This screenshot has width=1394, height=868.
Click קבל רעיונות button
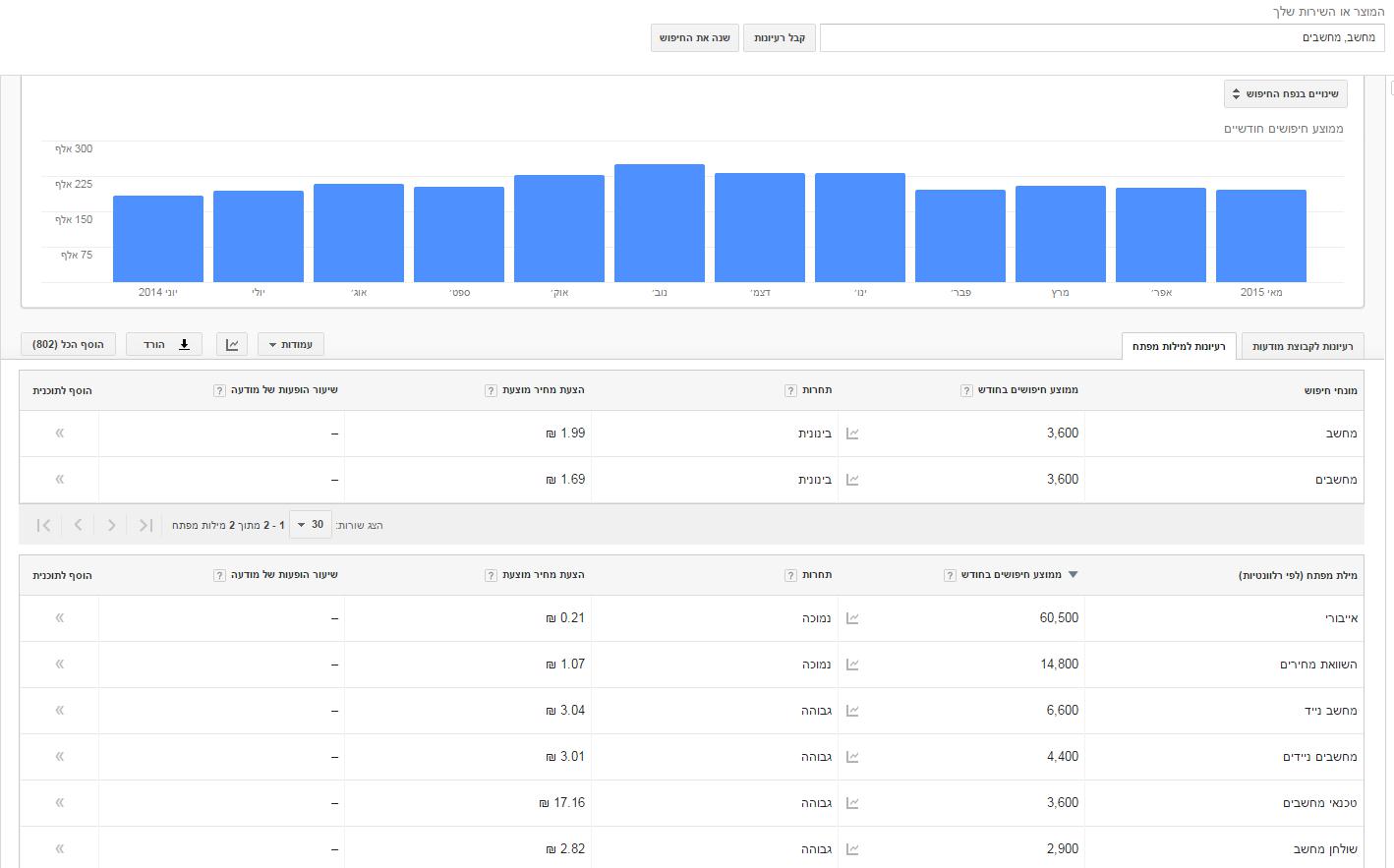780,37
